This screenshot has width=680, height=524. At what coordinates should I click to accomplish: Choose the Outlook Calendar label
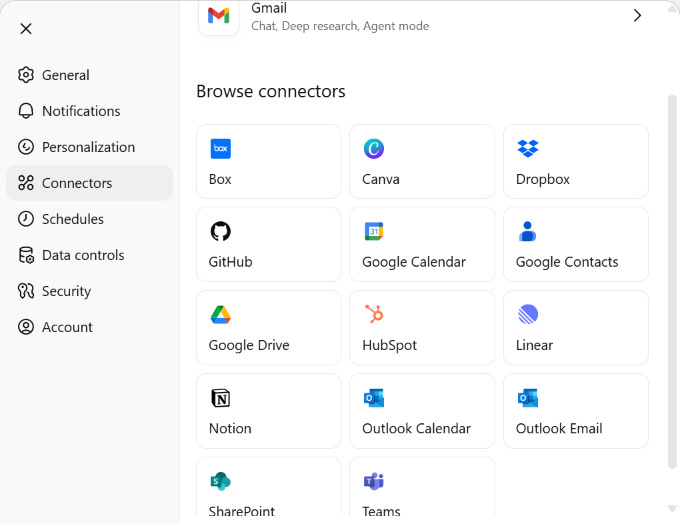pos(416,429)
